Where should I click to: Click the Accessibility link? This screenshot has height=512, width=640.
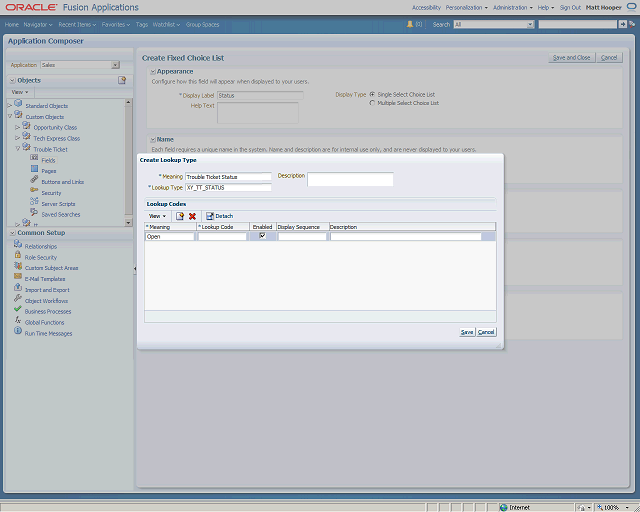(426, 7)
